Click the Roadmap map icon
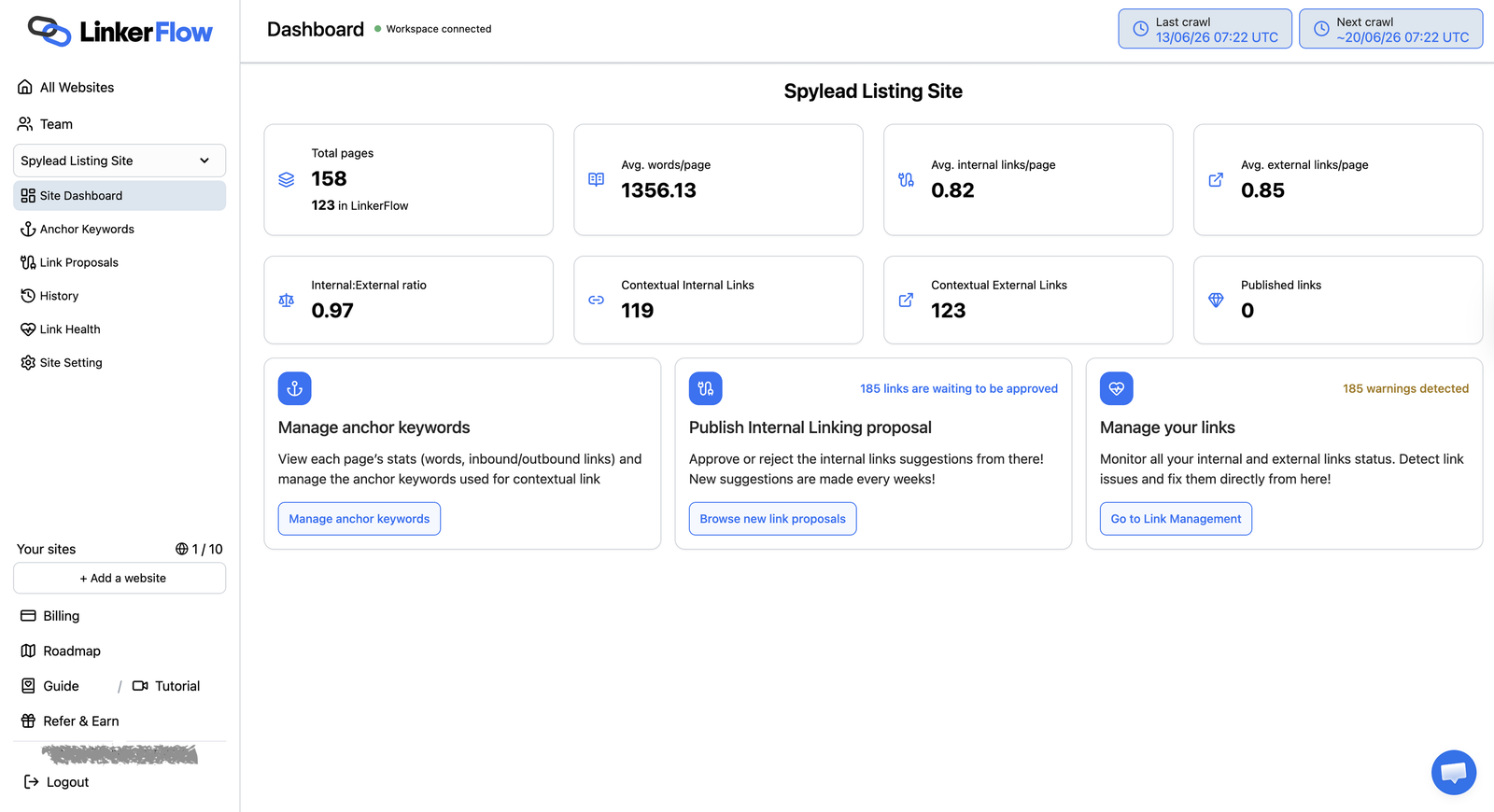Image resolution: width=1494 pixels, height=812 pixels. pyautogui.click(x=28, y=651)
